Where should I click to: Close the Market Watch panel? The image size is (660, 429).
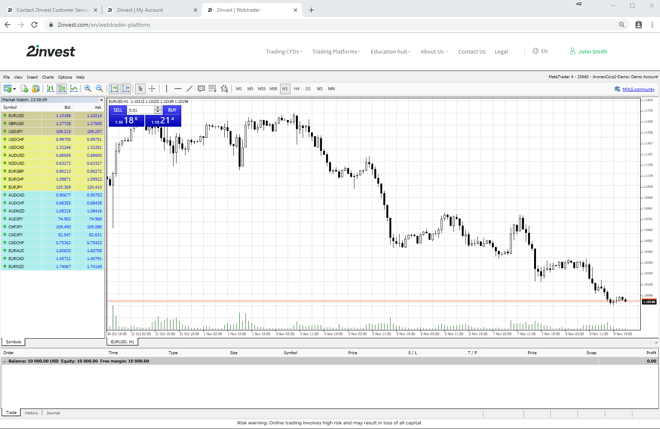(101, 100)
